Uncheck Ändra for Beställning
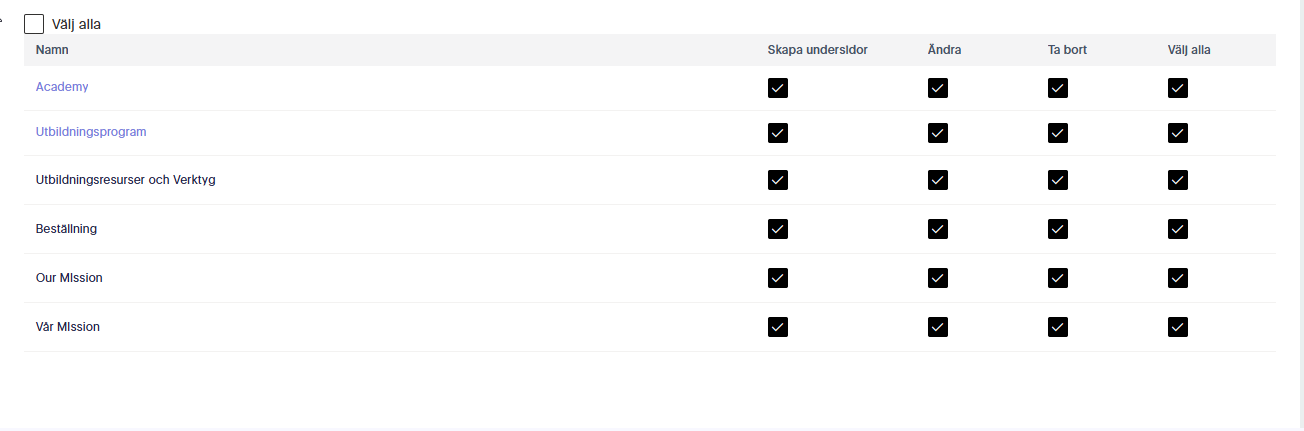The image size is (1304, 431). pyautogui.click(x=938, y=229)
